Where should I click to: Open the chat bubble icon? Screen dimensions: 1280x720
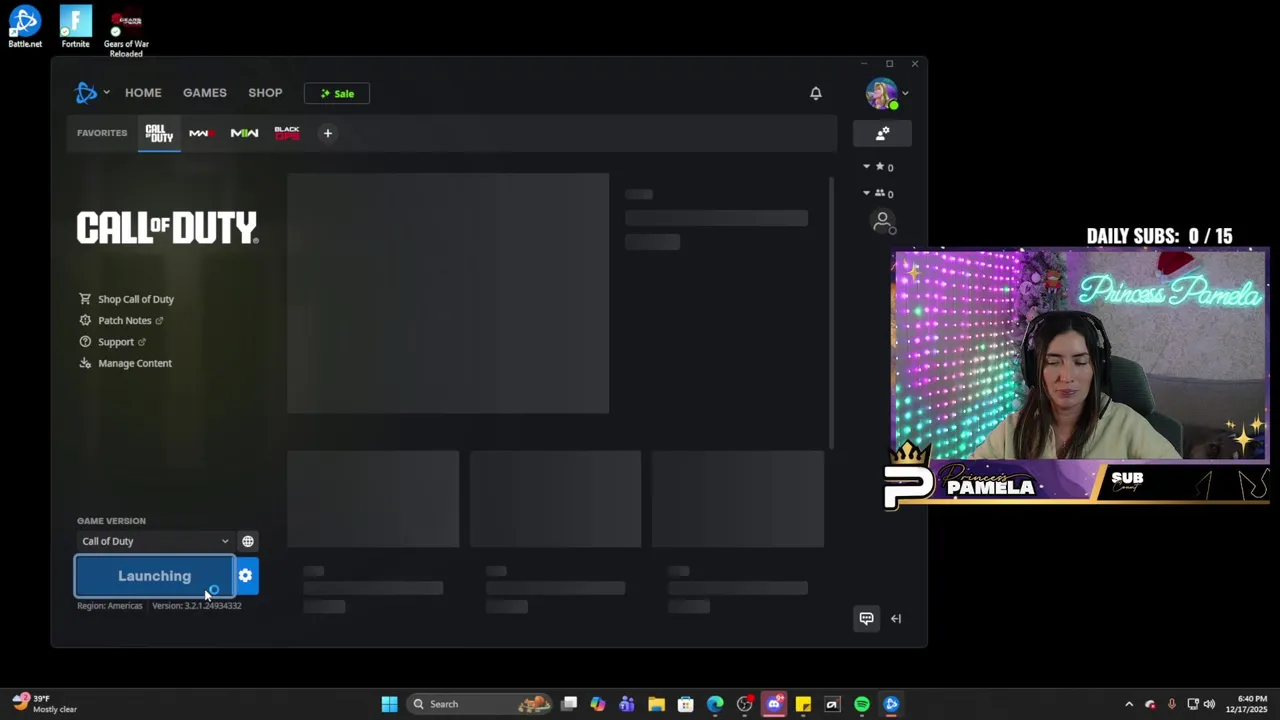tap(866, 618)
